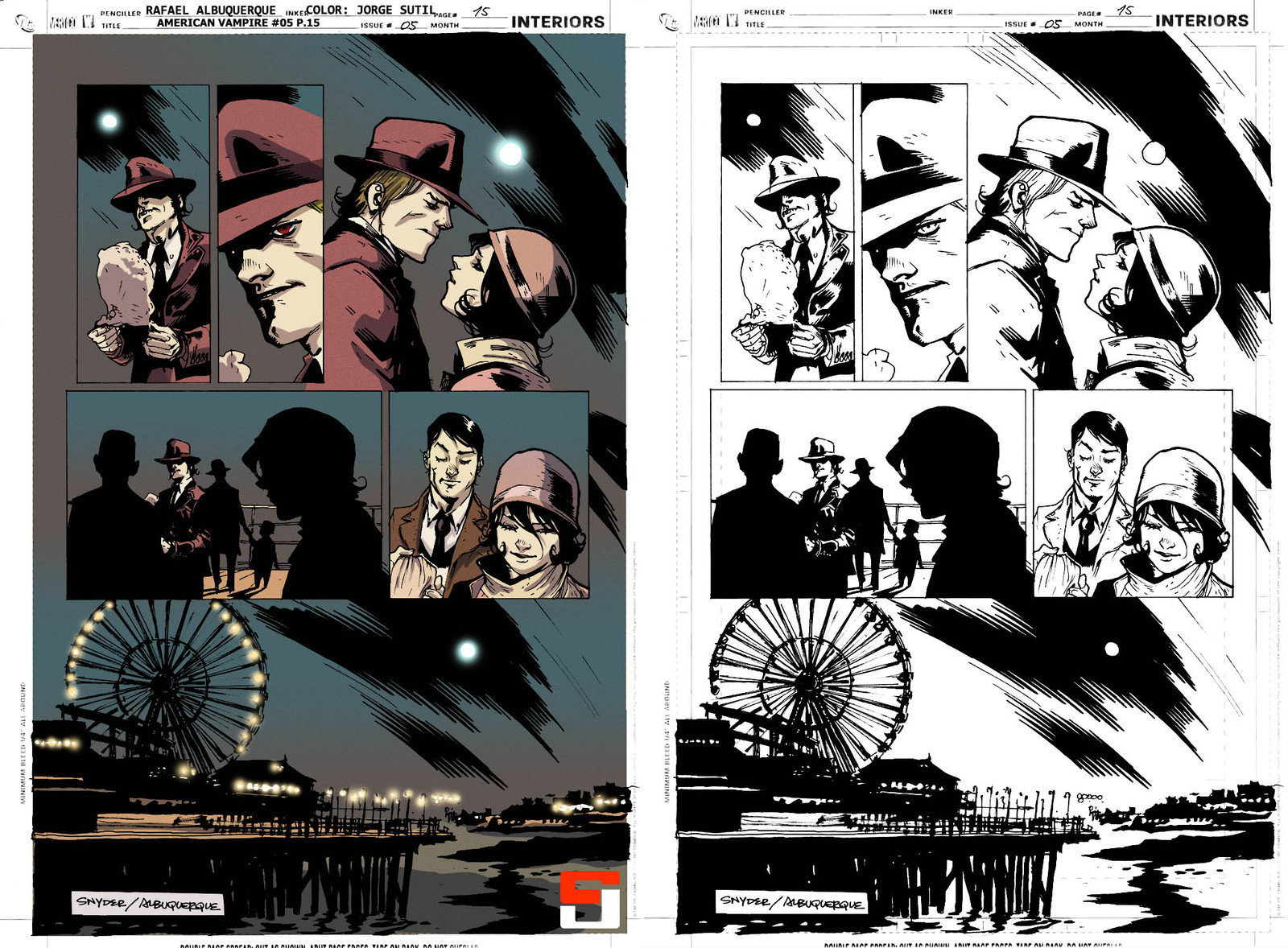Click the "TITLE" label on the inked page

point(755,24)
